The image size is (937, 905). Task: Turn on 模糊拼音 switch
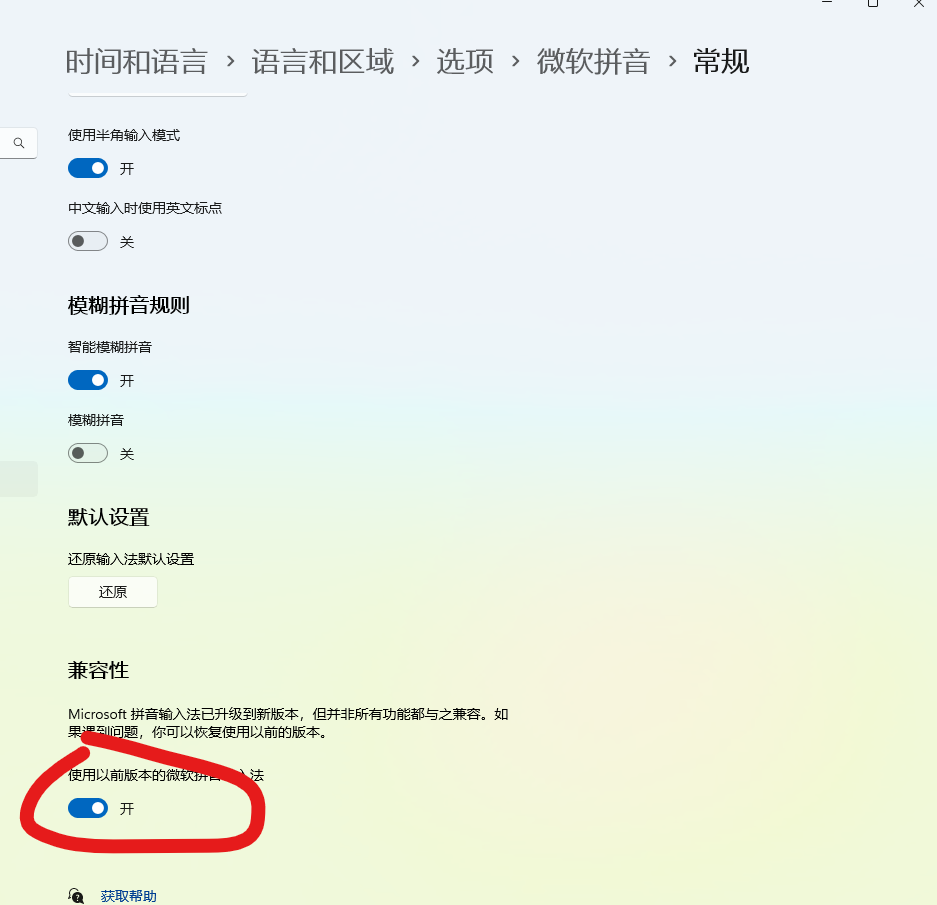(x=88, y=453)
